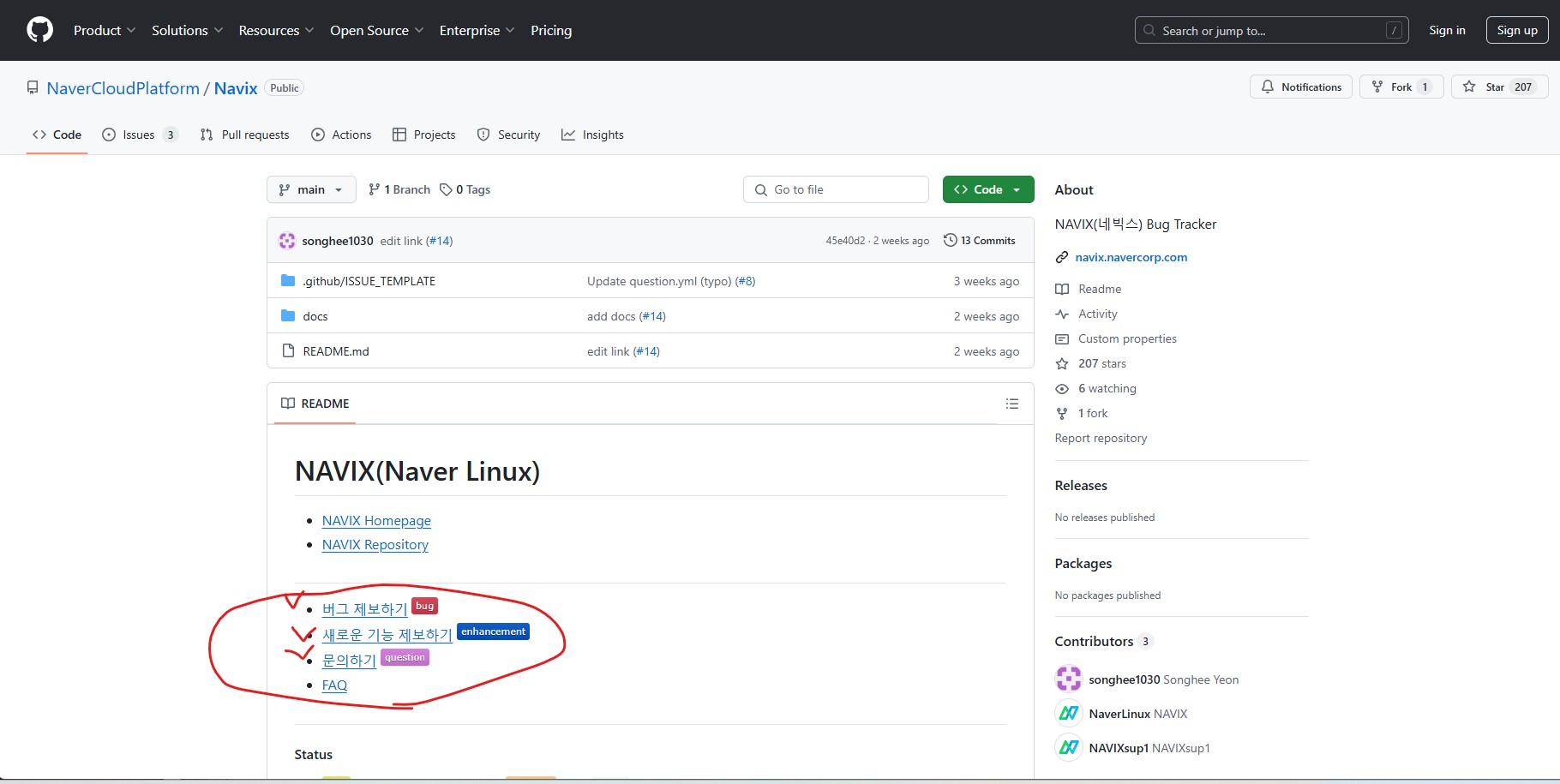Open songhee1030 author link in commit bar
Viewport: 1560px width, 784px height.
tap(338, 241)
